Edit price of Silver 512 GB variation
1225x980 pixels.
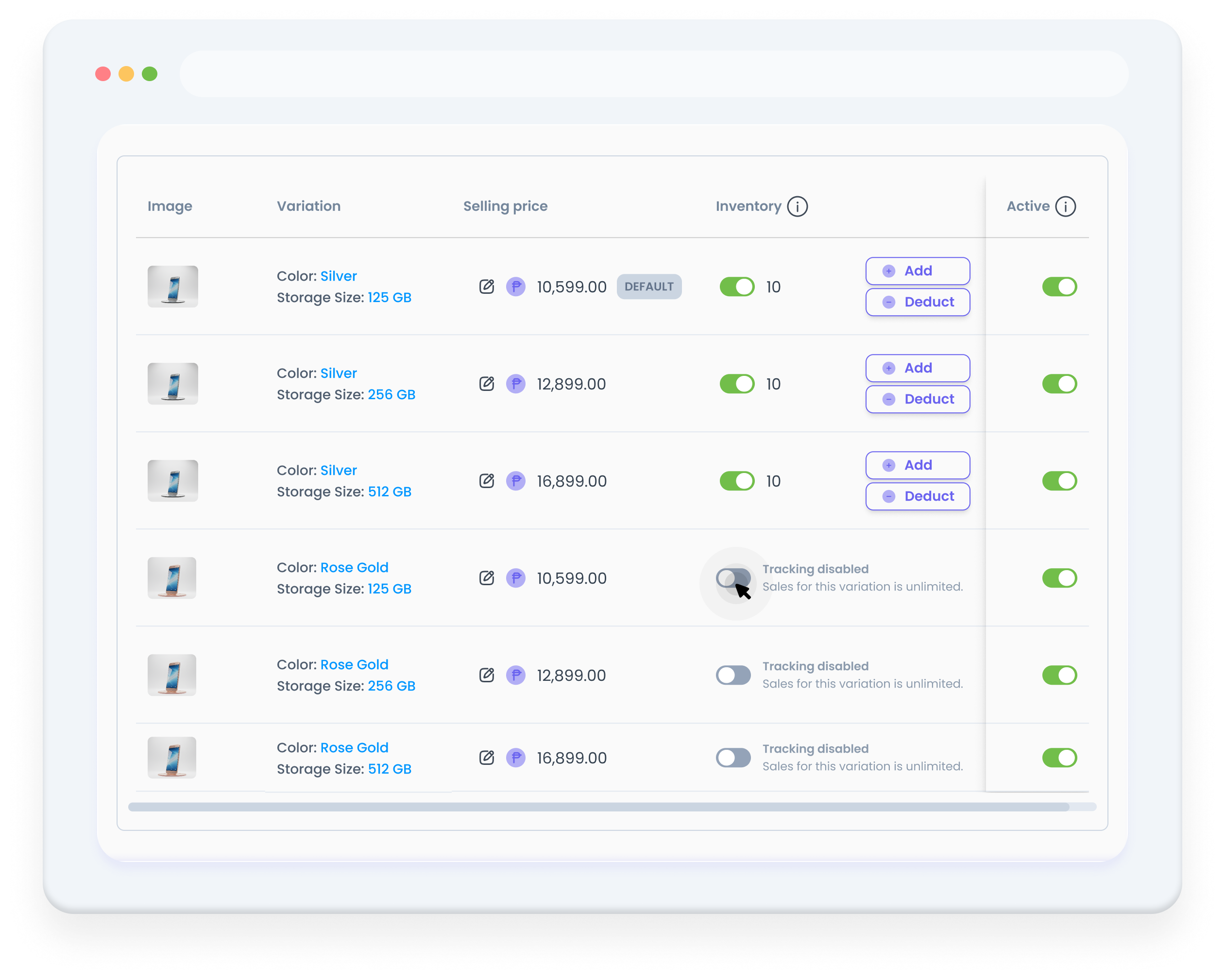pos(486,481)
